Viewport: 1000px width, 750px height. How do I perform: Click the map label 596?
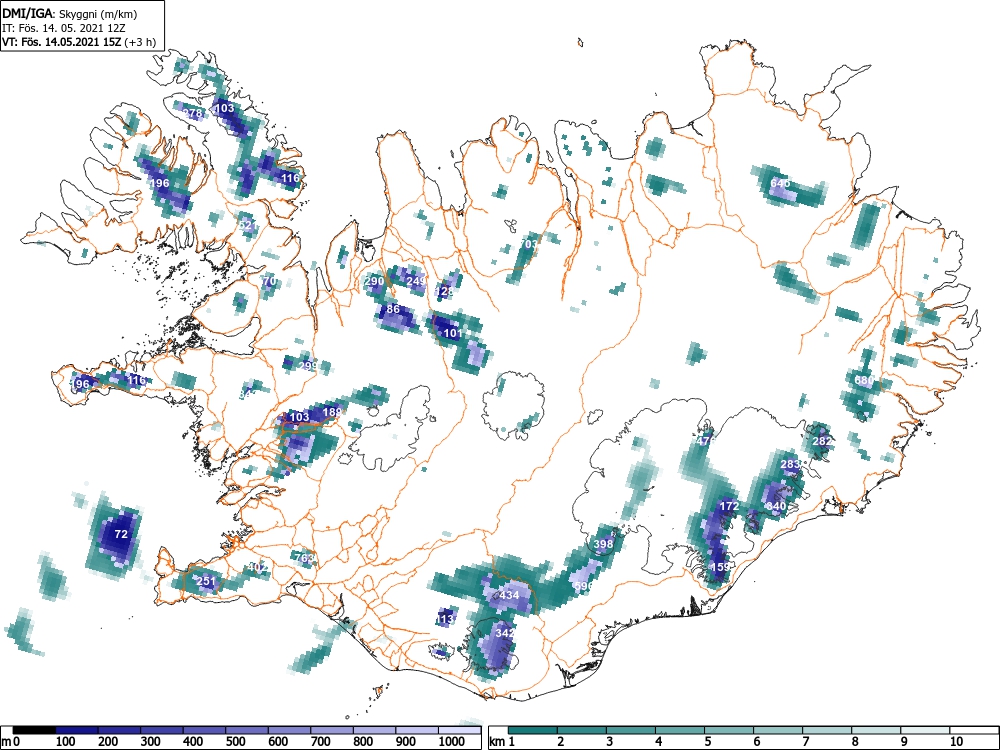(584, 586)
